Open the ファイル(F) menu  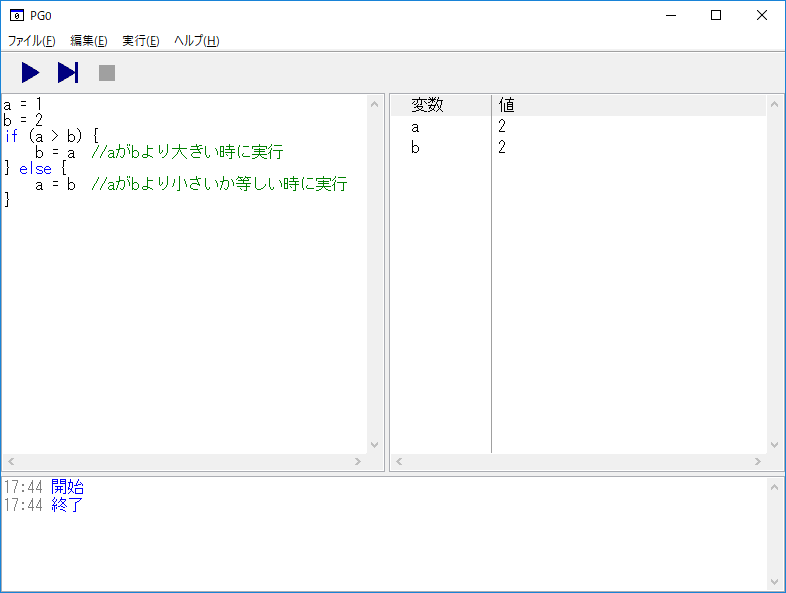click(x=32, y=41)
